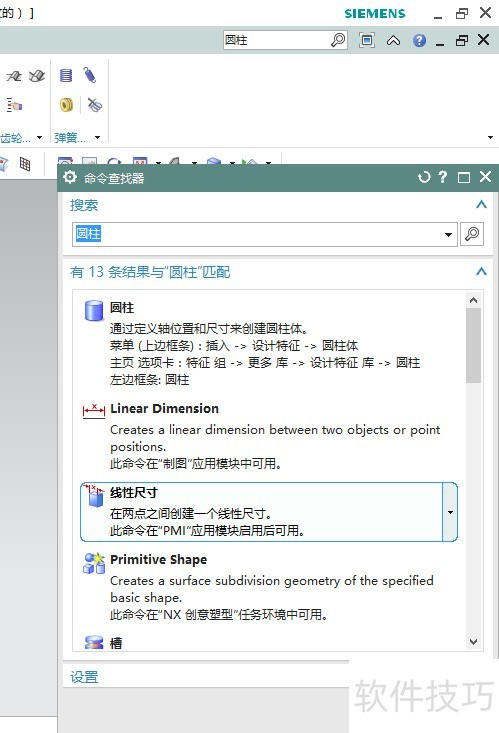Screen dimensions: 499x733
Task: Select the disc spring icon
Action: coord(66,105)
